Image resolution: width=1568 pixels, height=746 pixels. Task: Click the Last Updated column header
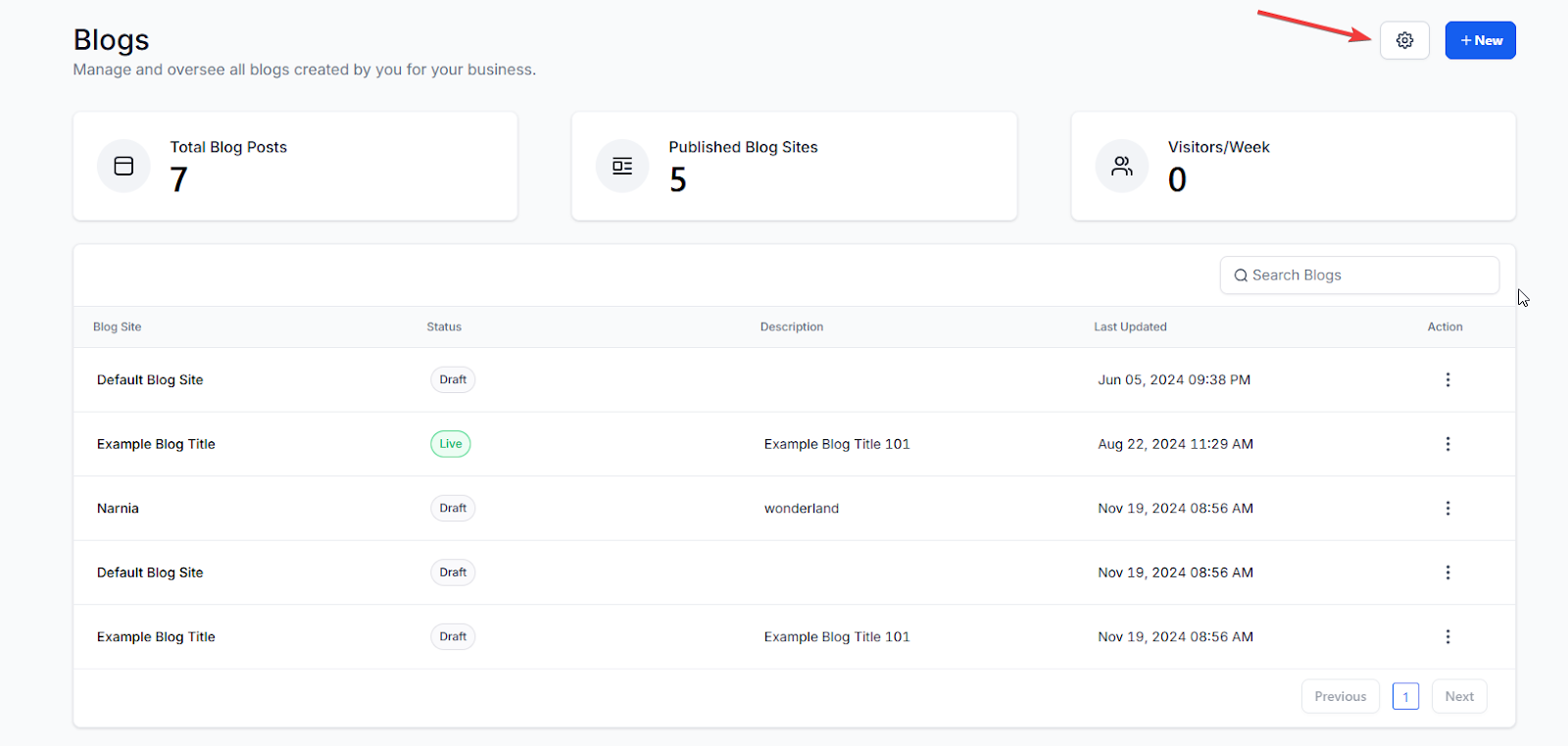(x=1130, y=326)
